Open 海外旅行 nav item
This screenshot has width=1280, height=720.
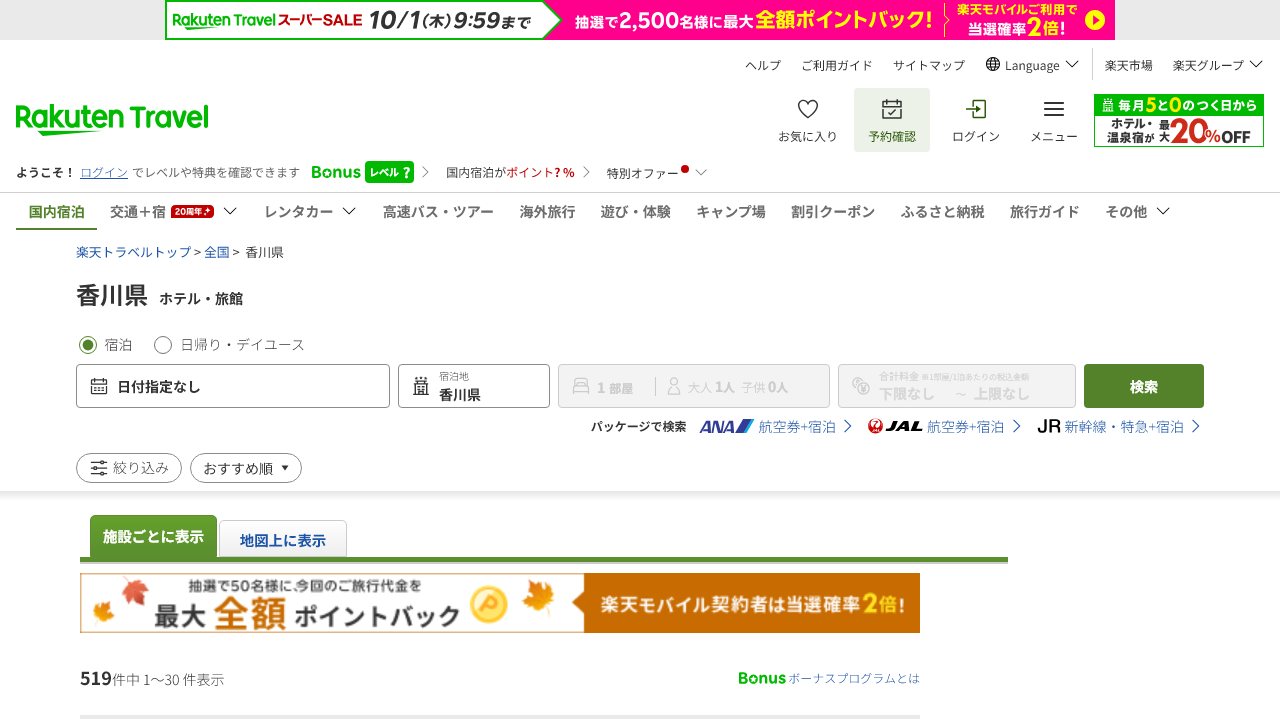pos(547,212)
